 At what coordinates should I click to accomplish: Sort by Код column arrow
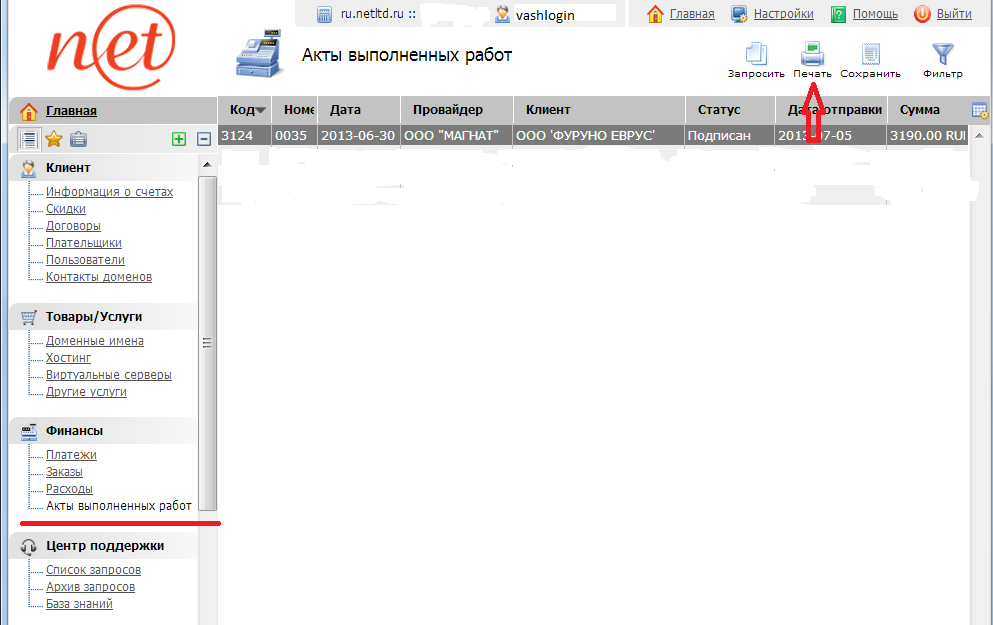coord(261,111)
